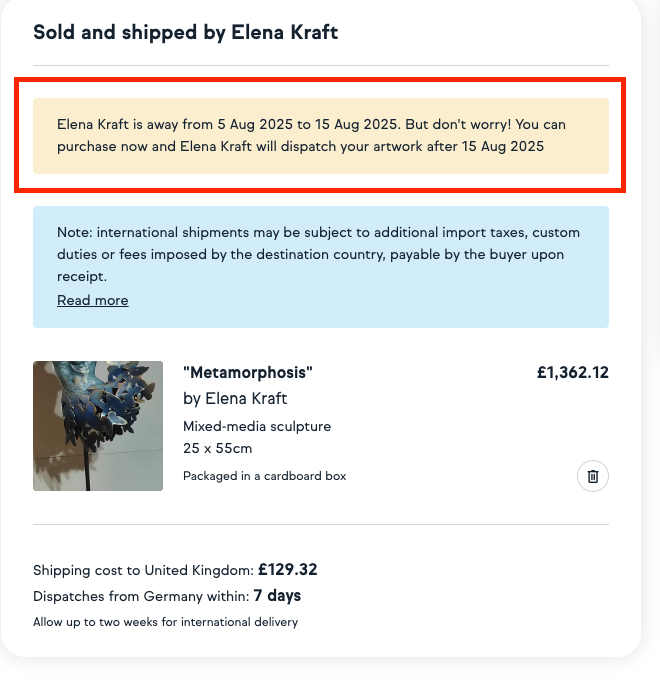Image resolution: width=660 pixels, height=686 pixels.
Task: Click the Packaged in a cardboard box text
Action: 265,476
